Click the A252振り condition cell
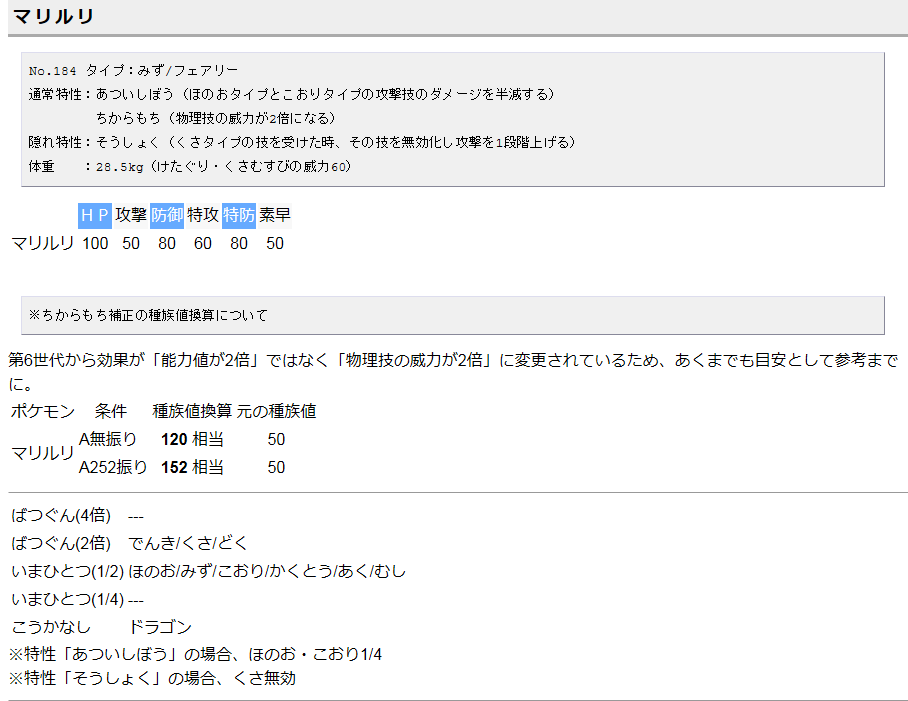The width and height of the screenshot is (908, 701). pos(113,467)
